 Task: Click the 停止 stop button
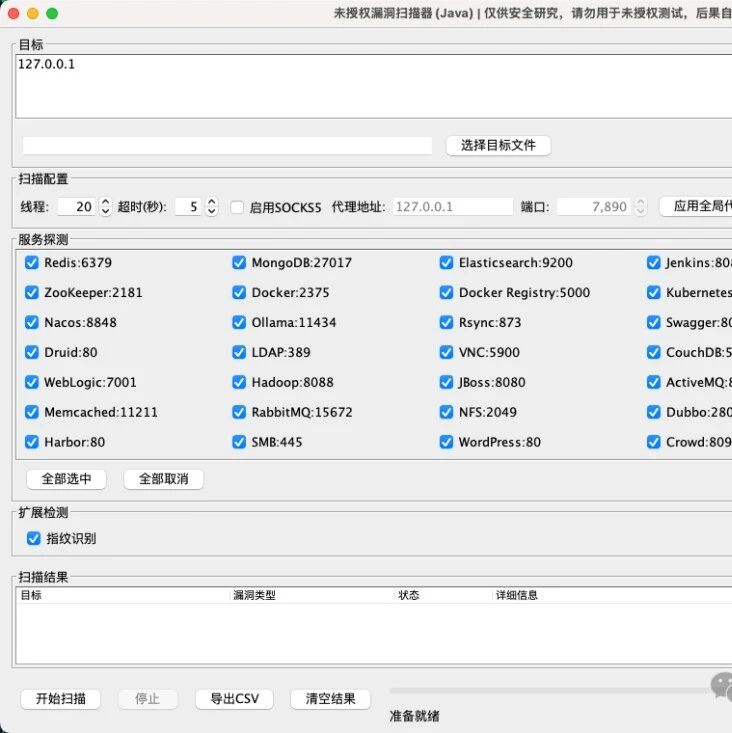tap(148, 699)
